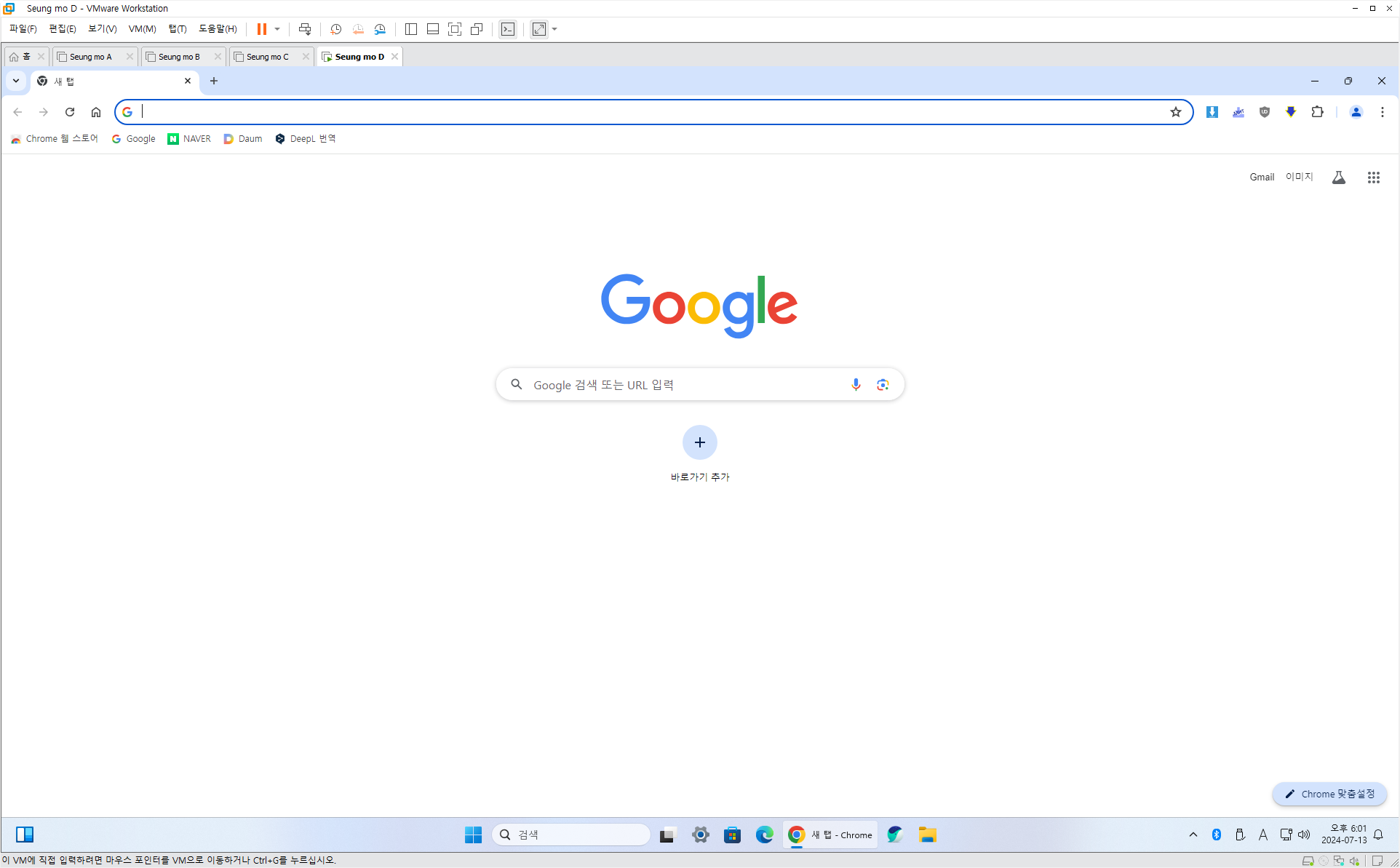This screenshot has width=1400, height=868.
Task: Open the console view icon in VMware toolbar
Action: click(x=508, y=29)
